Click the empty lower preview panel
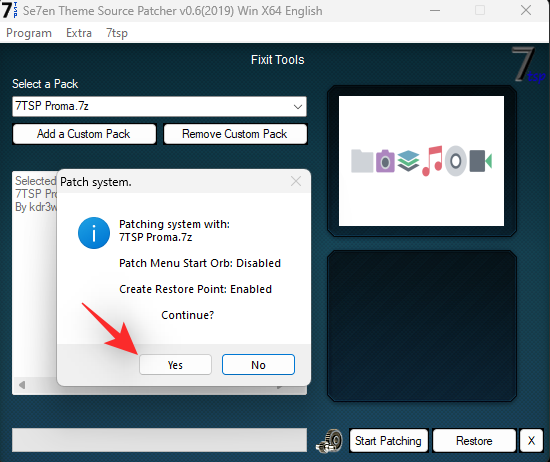Screen dimensions: 550x462 point(422,326)
